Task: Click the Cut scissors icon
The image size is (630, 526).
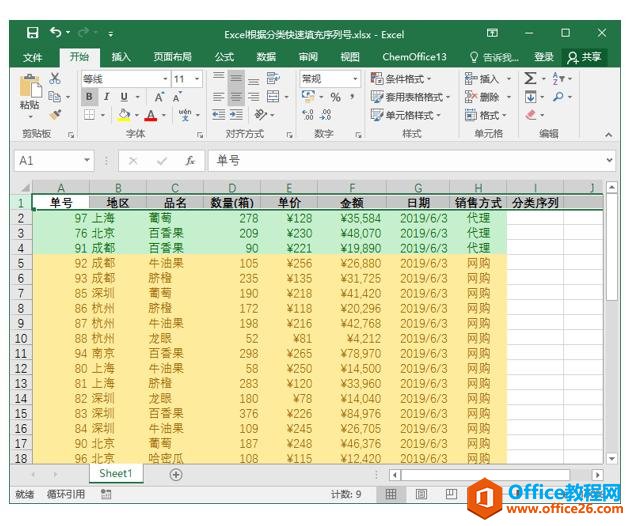Action: click(x=55, y=78)
